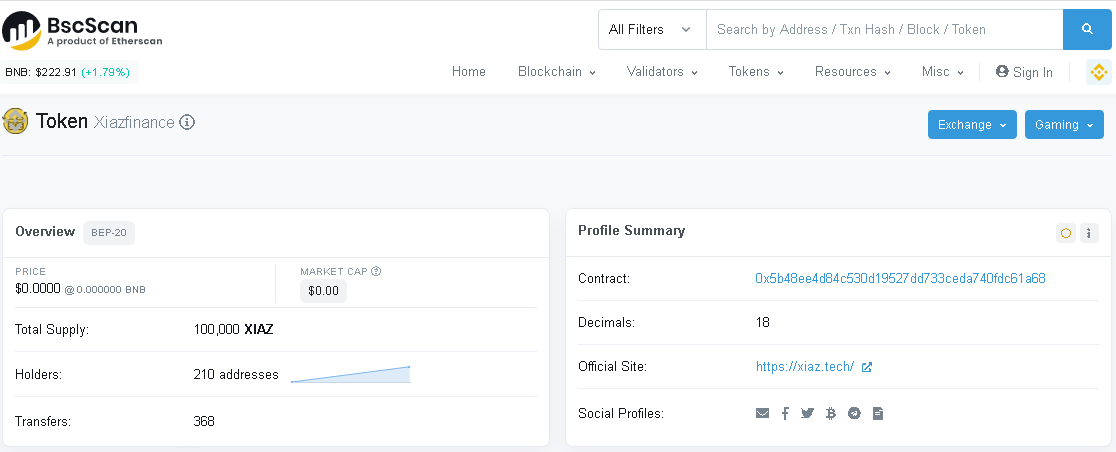This screenshot has width=1116, height=452.
Task: Open the Facebook social profile icon
Action: (785, 413)
